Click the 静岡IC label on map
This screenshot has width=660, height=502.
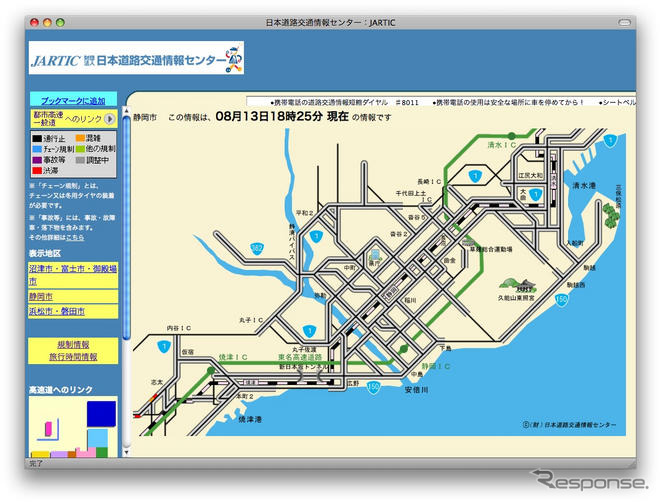pyautogui.click(x=436, y=366)
